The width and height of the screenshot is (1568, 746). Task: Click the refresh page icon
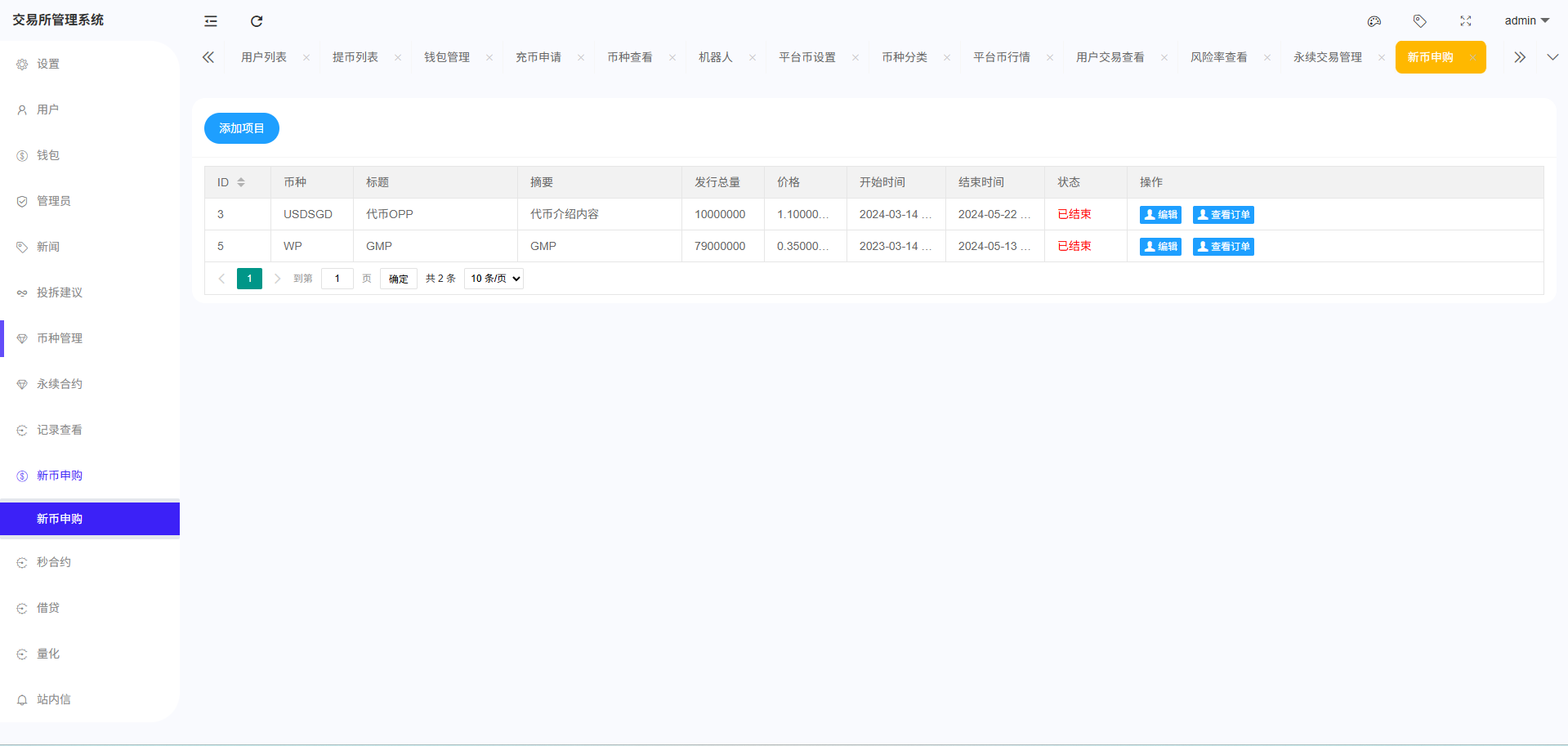257,21
